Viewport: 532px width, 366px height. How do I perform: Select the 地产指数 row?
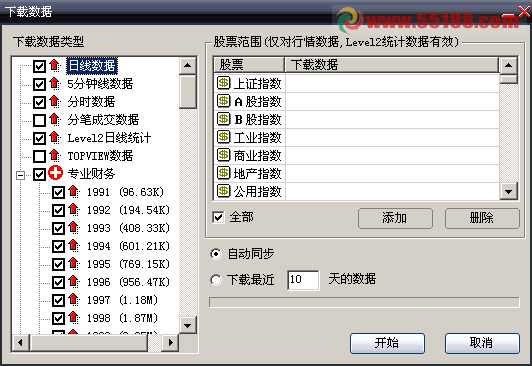[357, 173]
